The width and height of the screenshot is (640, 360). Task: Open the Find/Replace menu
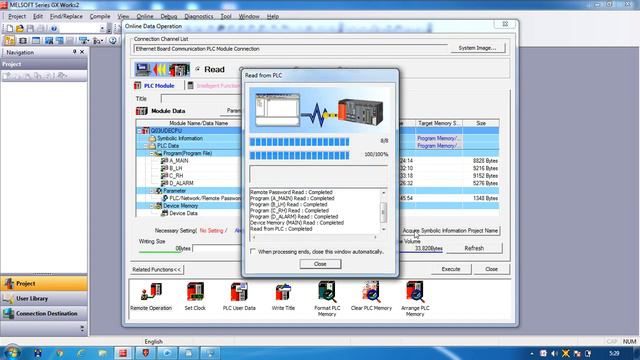(66, 16)
